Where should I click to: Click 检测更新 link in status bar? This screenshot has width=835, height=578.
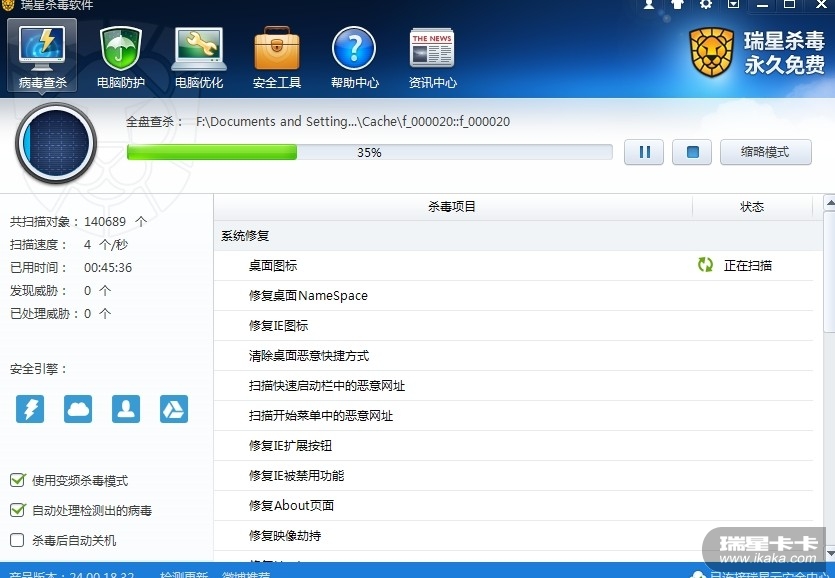tap(184, 574)
